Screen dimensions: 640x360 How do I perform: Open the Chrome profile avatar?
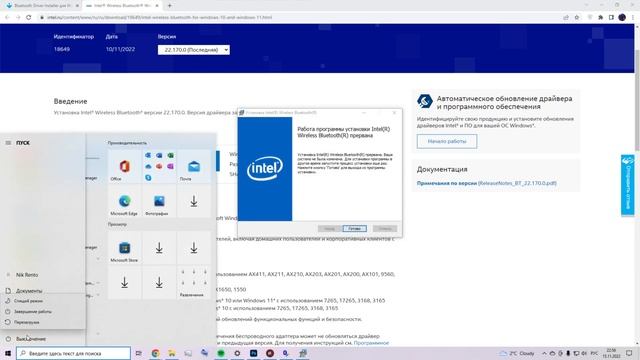622,18
